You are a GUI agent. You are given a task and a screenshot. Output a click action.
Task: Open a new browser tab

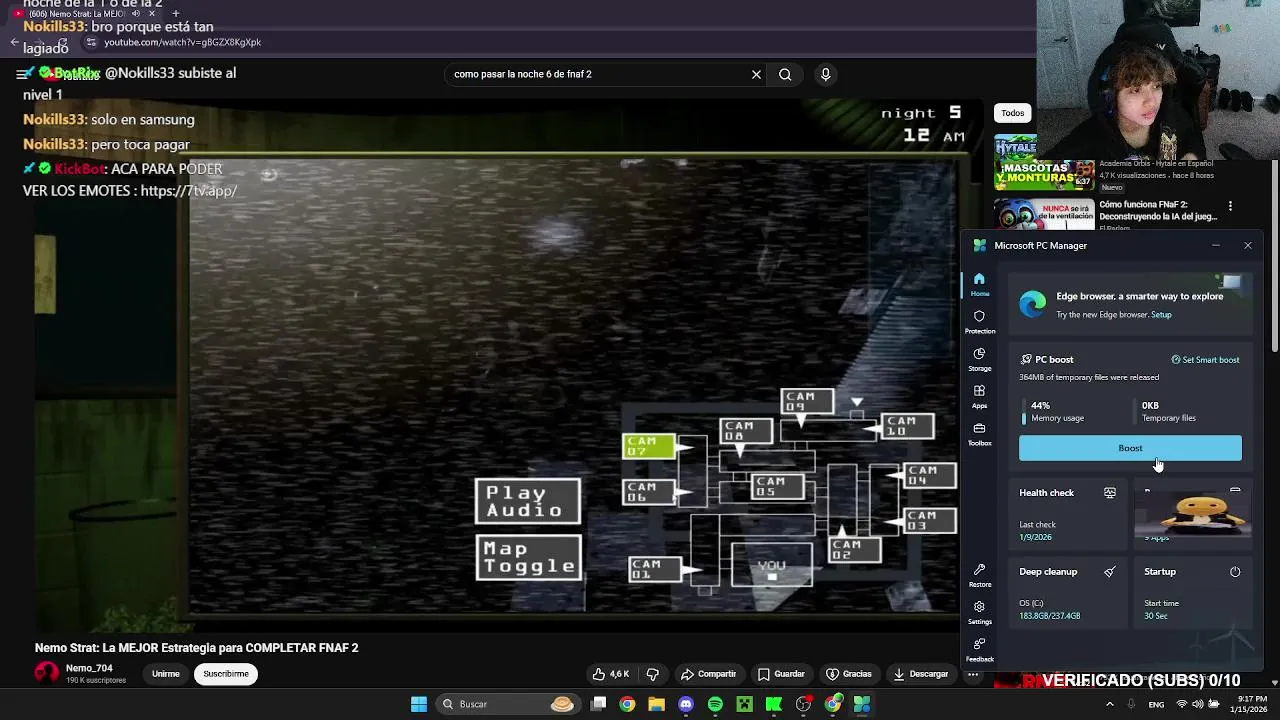175,14
